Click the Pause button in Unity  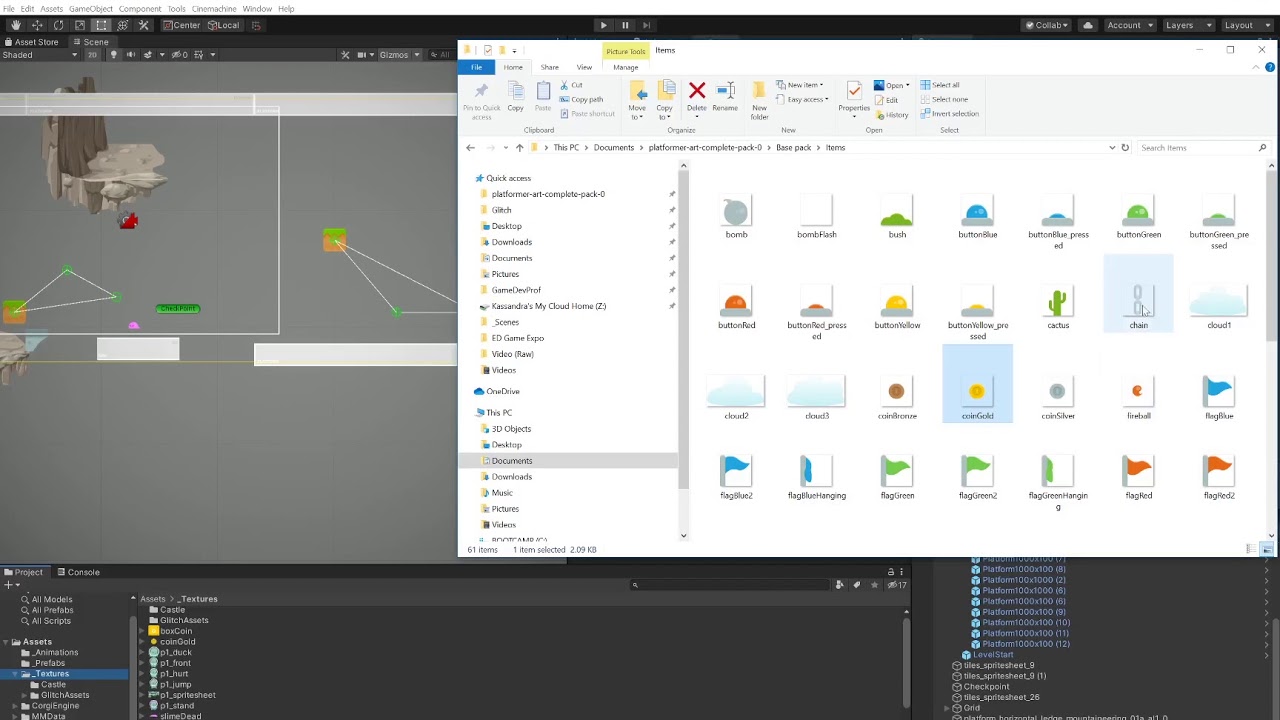tap(625, 25)
